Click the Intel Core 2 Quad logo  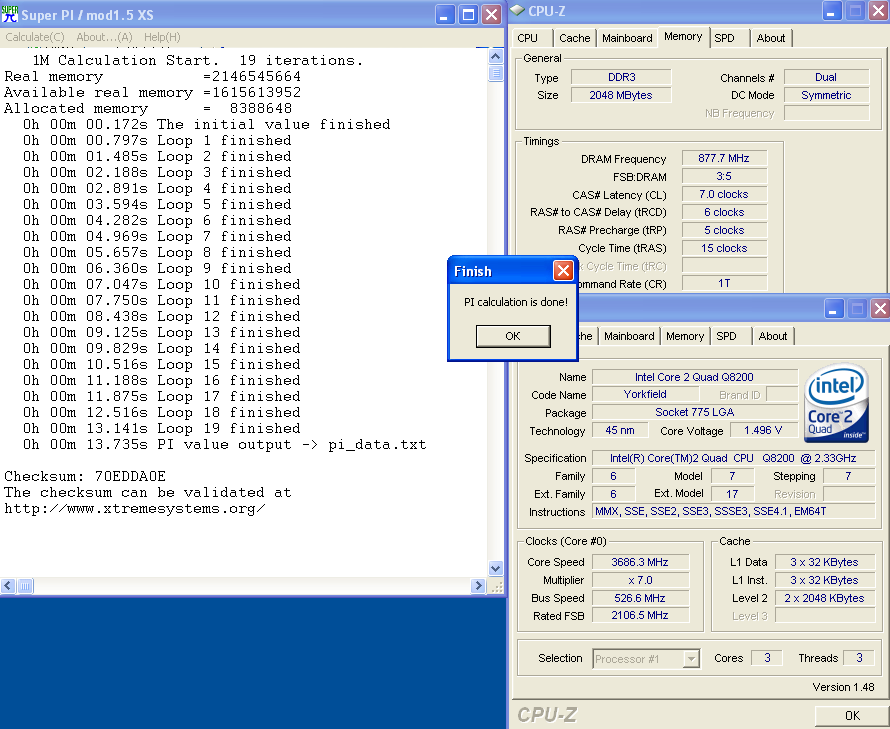pyautogui.click(x=836, y=403)
